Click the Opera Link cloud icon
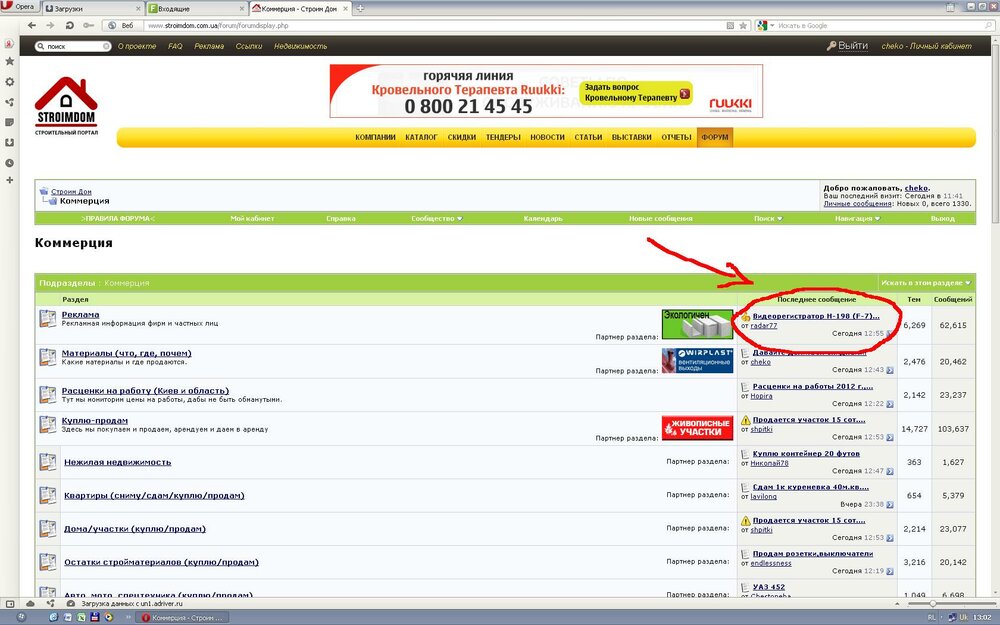1000x625 pixels. (x=30, y=603)
